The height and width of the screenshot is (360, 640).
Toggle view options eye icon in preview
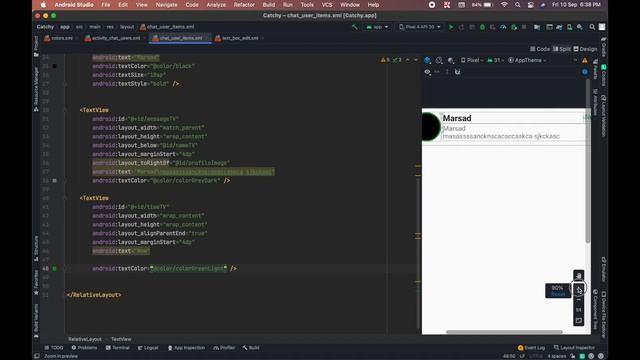(427, 72)
